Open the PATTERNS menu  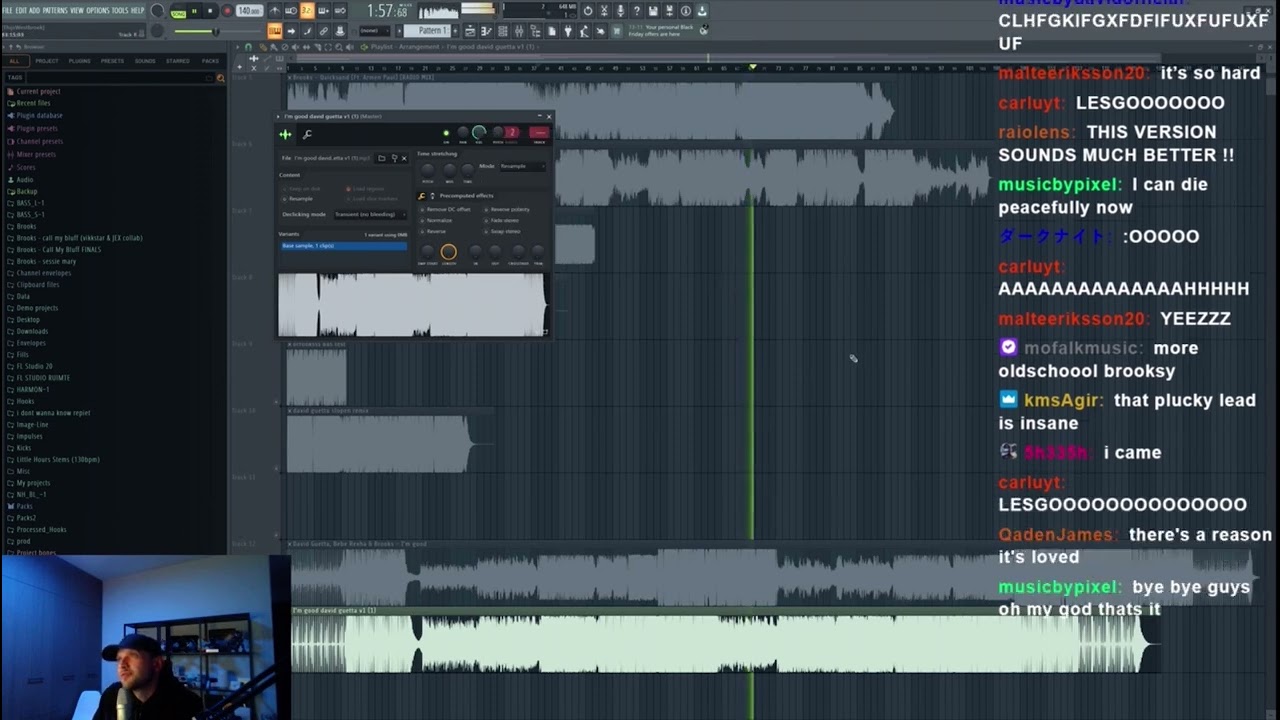point(55,10)
